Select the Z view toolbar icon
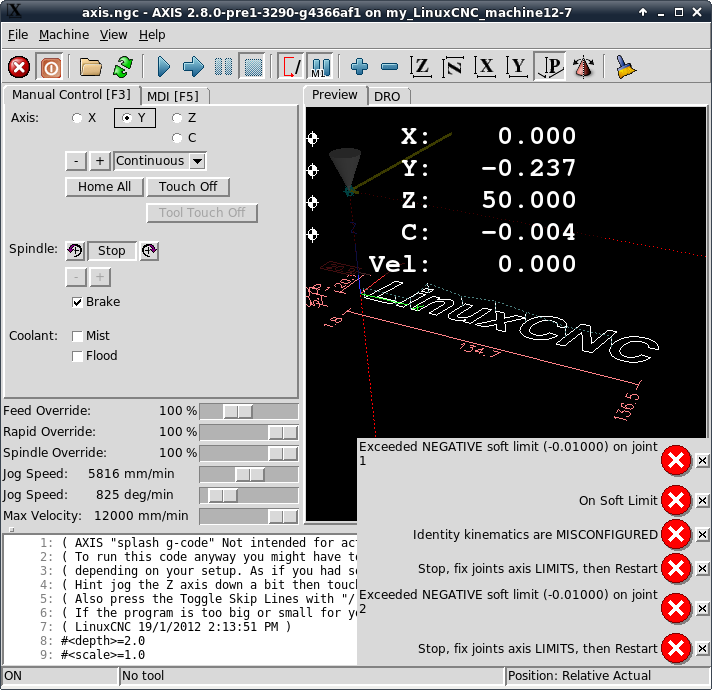This screenshot has height=690, width=712. [x=422, y=67]
